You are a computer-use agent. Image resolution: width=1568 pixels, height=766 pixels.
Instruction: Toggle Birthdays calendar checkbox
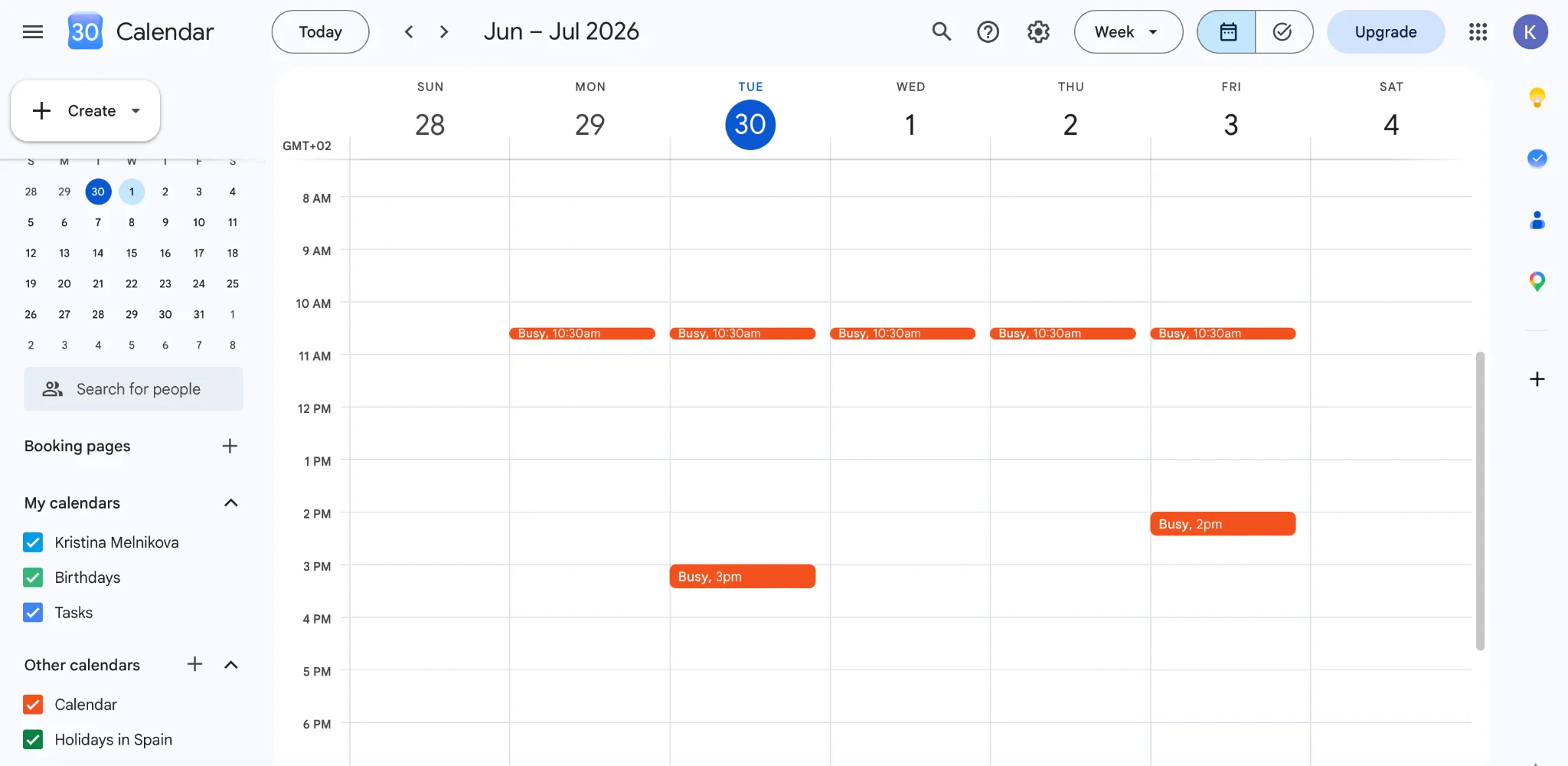pyautogui.click(x=33, y=578)
